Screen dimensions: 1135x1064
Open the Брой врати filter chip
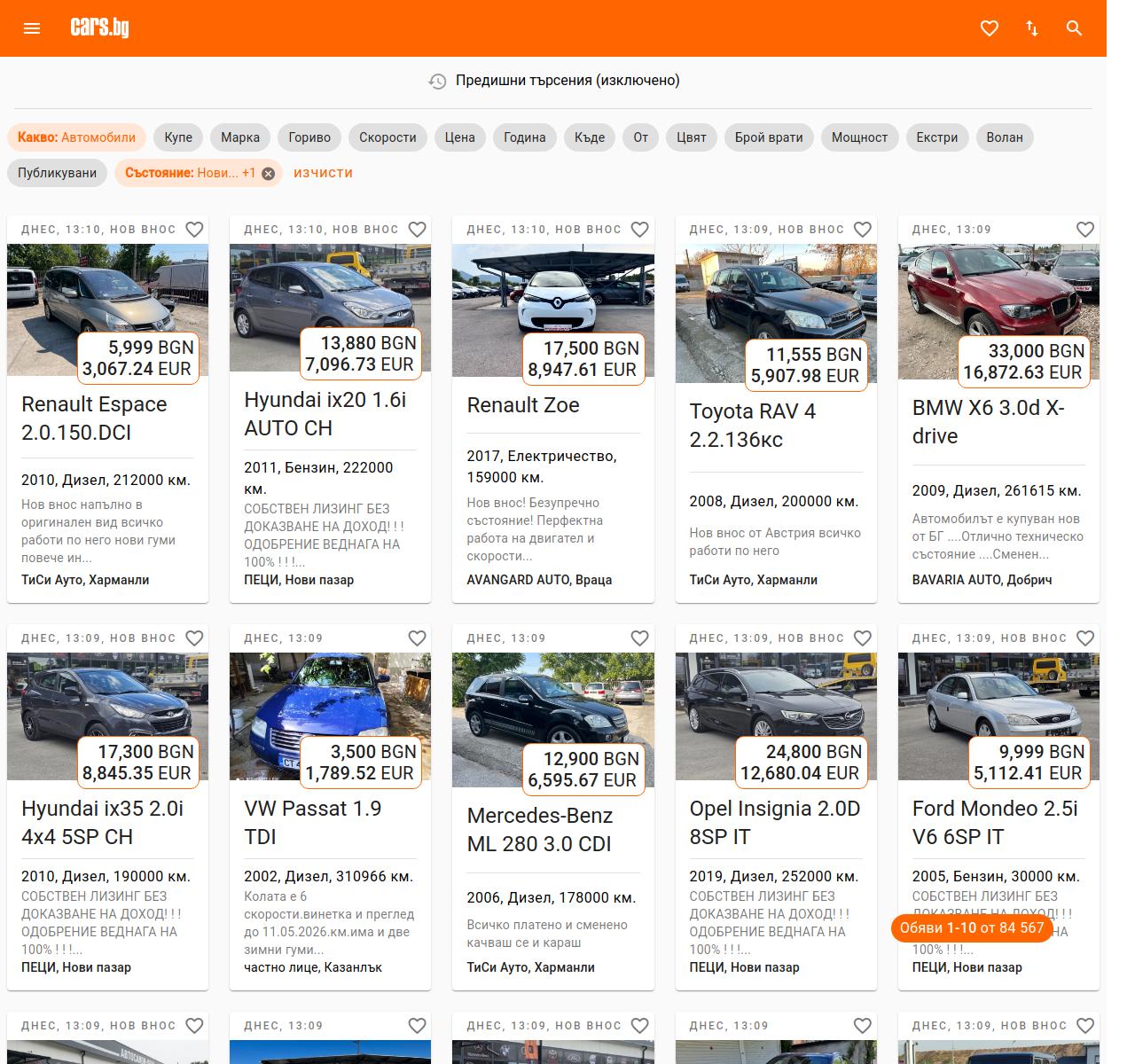point(769,137)
